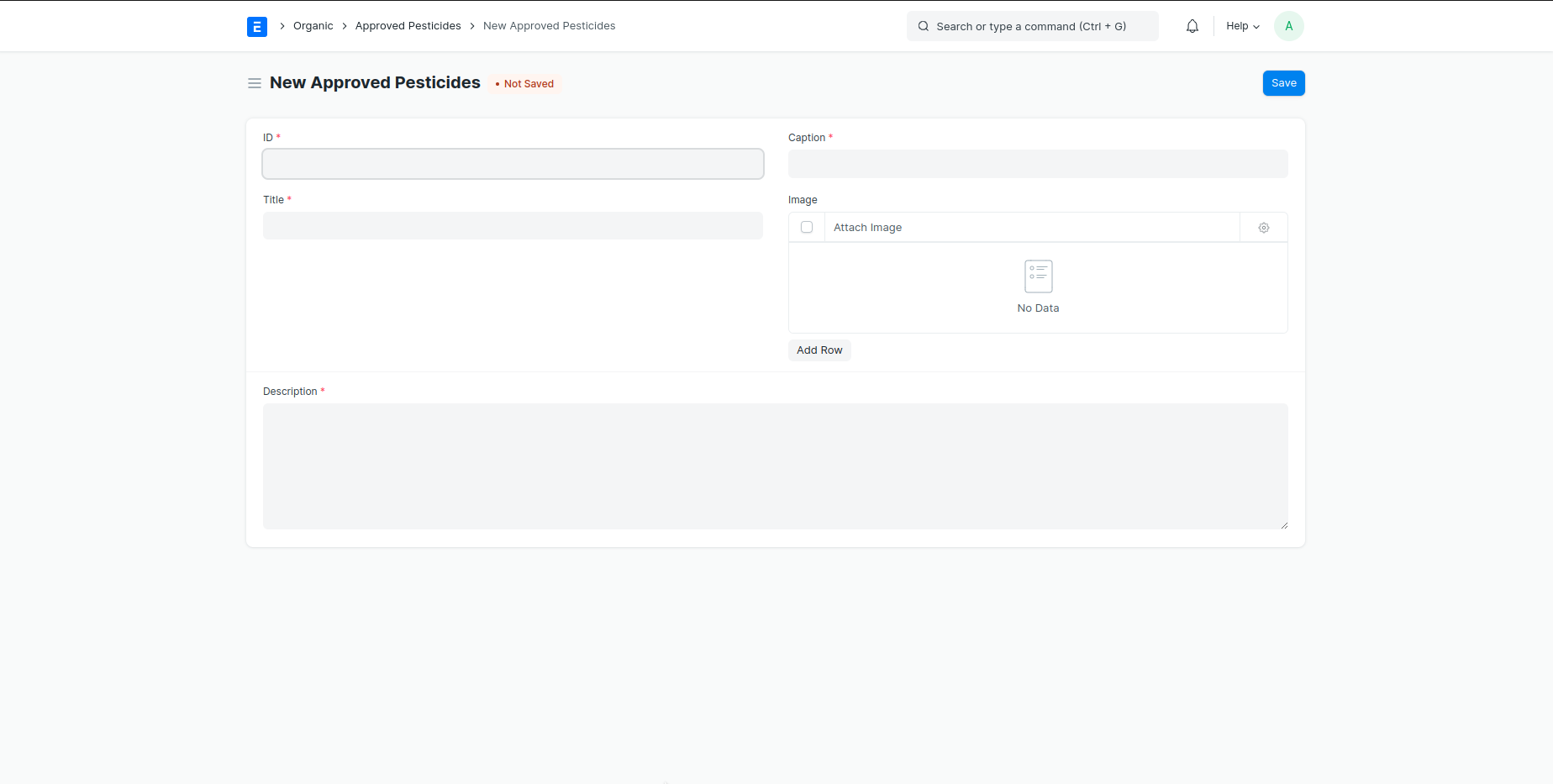Image resolution: width=1553 pixels, height=784 pixels.
Task: Click the magnifier icon in search bar
Action: click(924, 27)
